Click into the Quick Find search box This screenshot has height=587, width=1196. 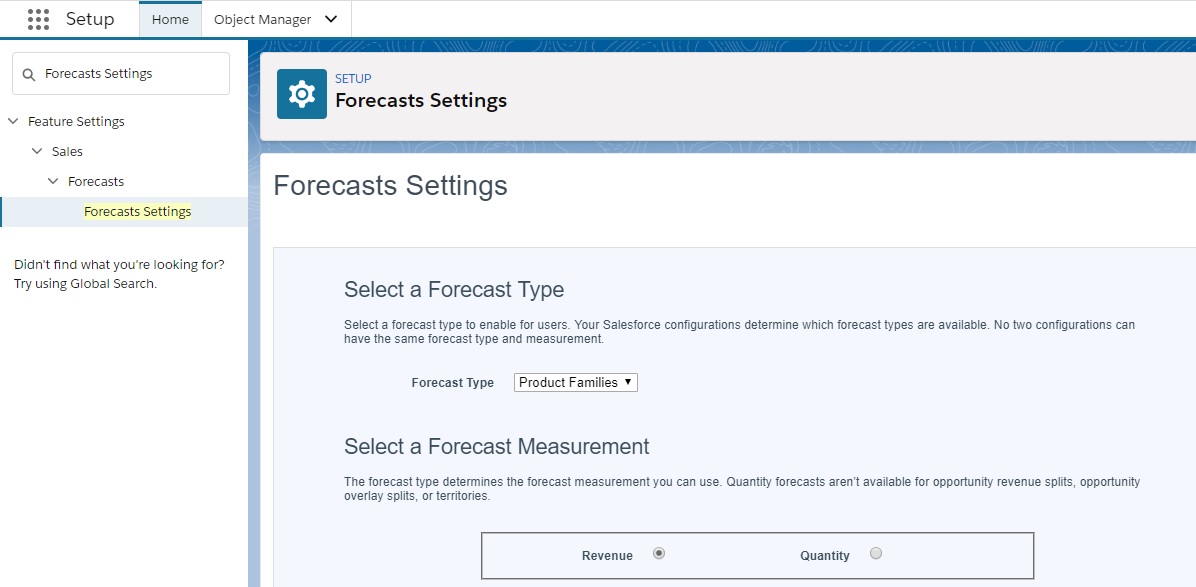tap(130, 72)
